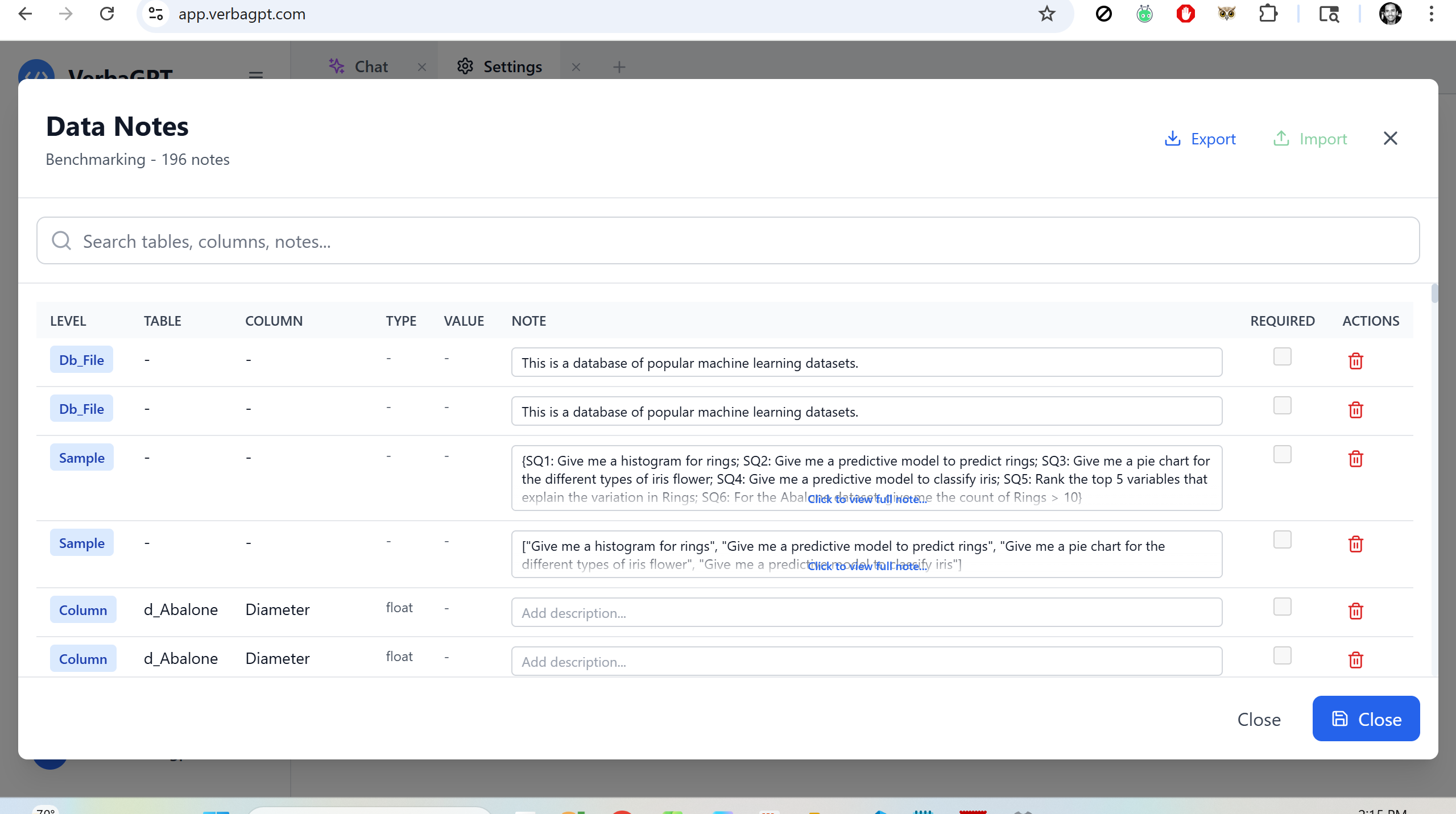Viewport: 1456px width, 814px height.
Task: Select the Import upload icon
Action: click(1280, 138)
